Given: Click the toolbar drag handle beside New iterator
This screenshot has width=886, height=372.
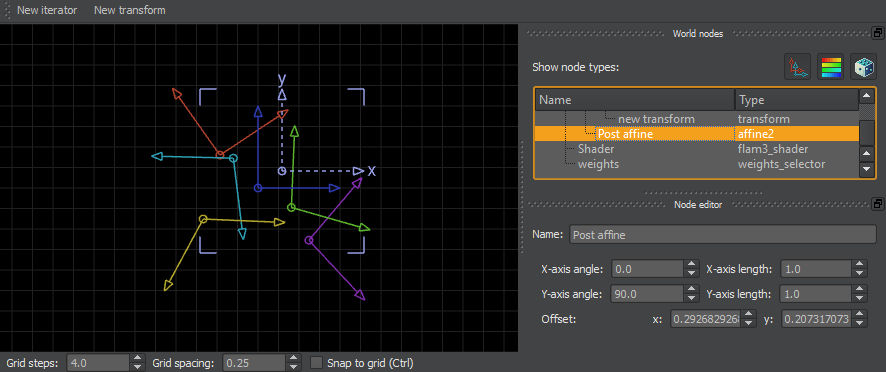Looking at the screenshot, I should [7, 10].
